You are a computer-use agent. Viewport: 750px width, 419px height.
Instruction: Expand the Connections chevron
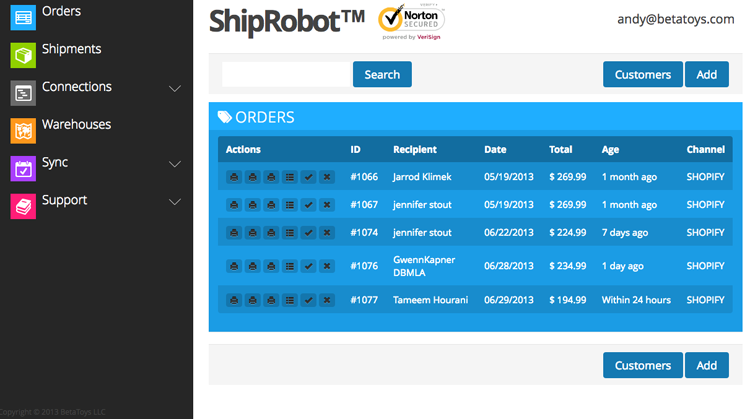pos(175,88)
